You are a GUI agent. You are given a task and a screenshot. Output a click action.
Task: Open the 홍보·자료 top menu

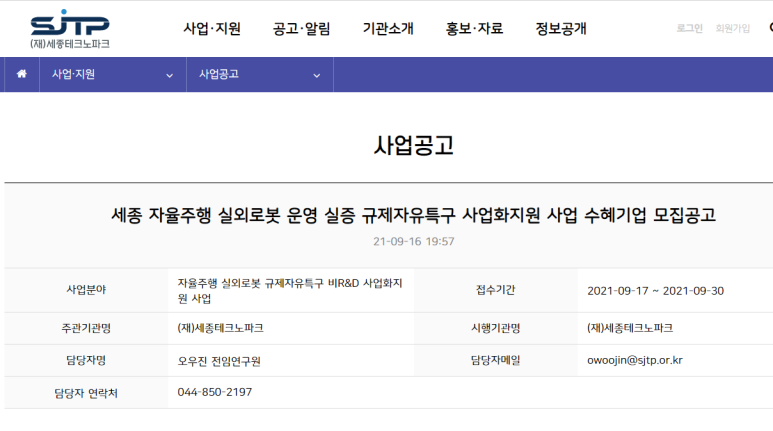pos(474,29)
